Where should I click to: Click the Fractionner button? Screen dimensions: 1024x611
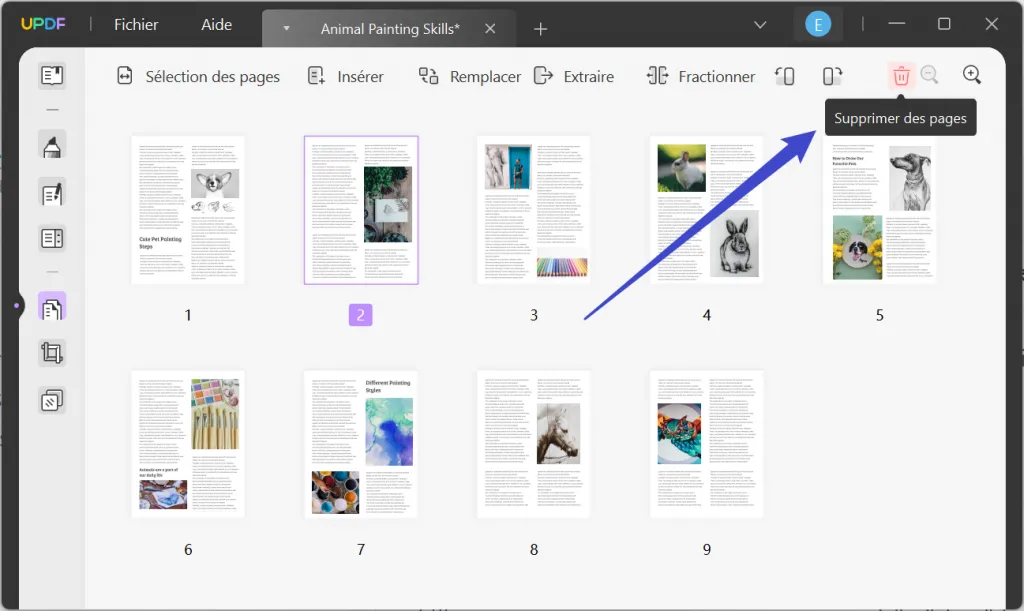coord(700,76)
